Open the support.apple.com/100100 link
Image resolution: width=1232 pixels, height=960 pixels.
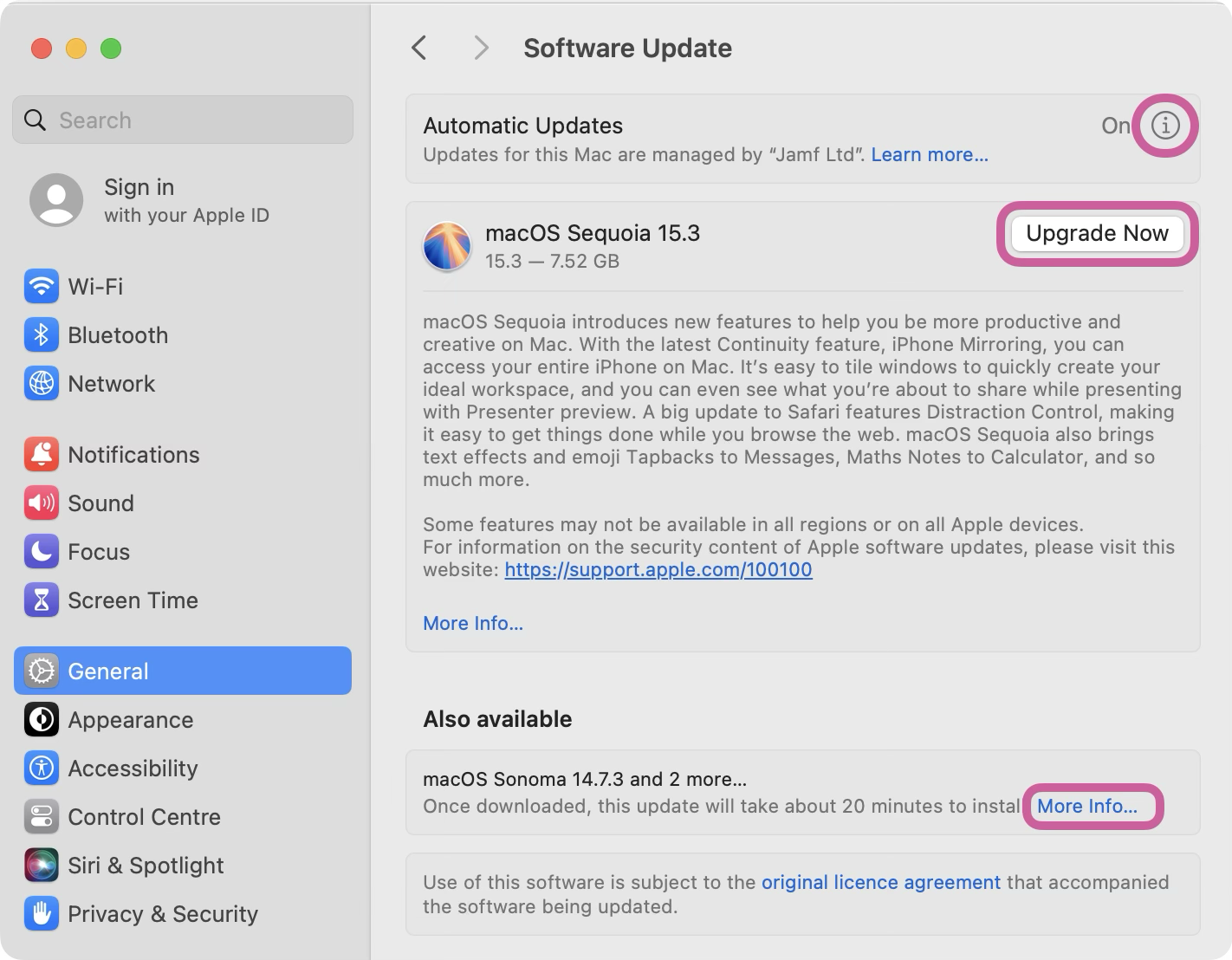658,569
